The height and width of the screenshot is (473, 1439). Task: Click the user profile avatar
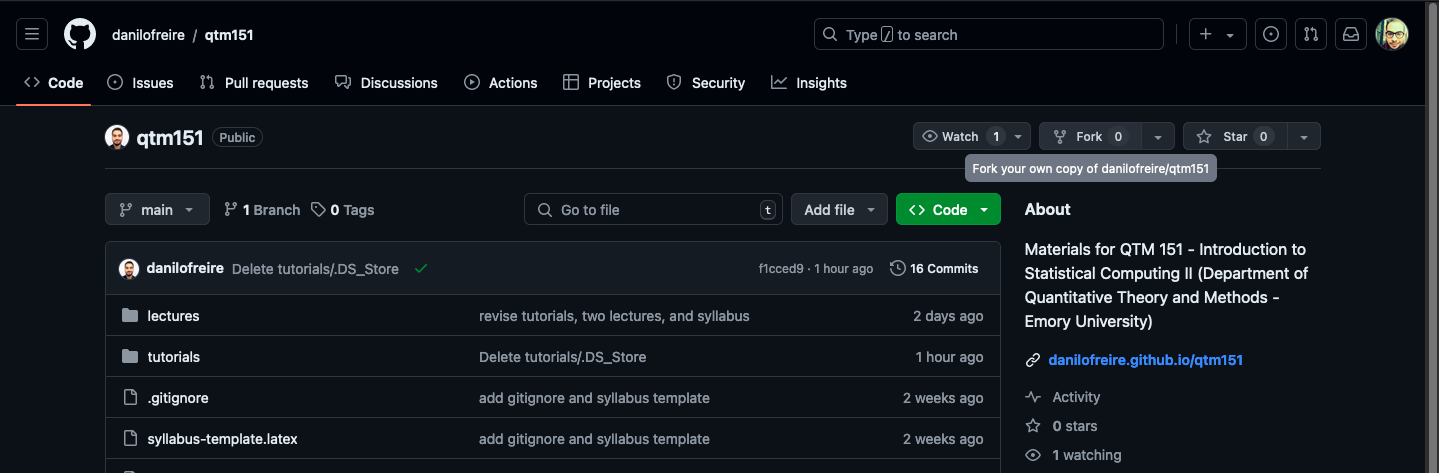[1391, 35]
